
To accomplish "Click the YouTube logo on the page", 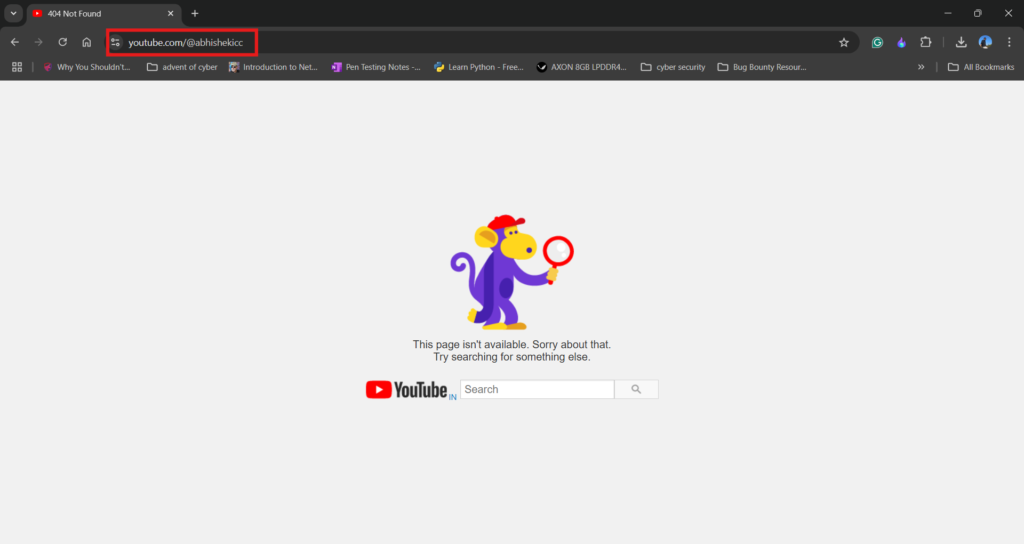I will (406, 390).
